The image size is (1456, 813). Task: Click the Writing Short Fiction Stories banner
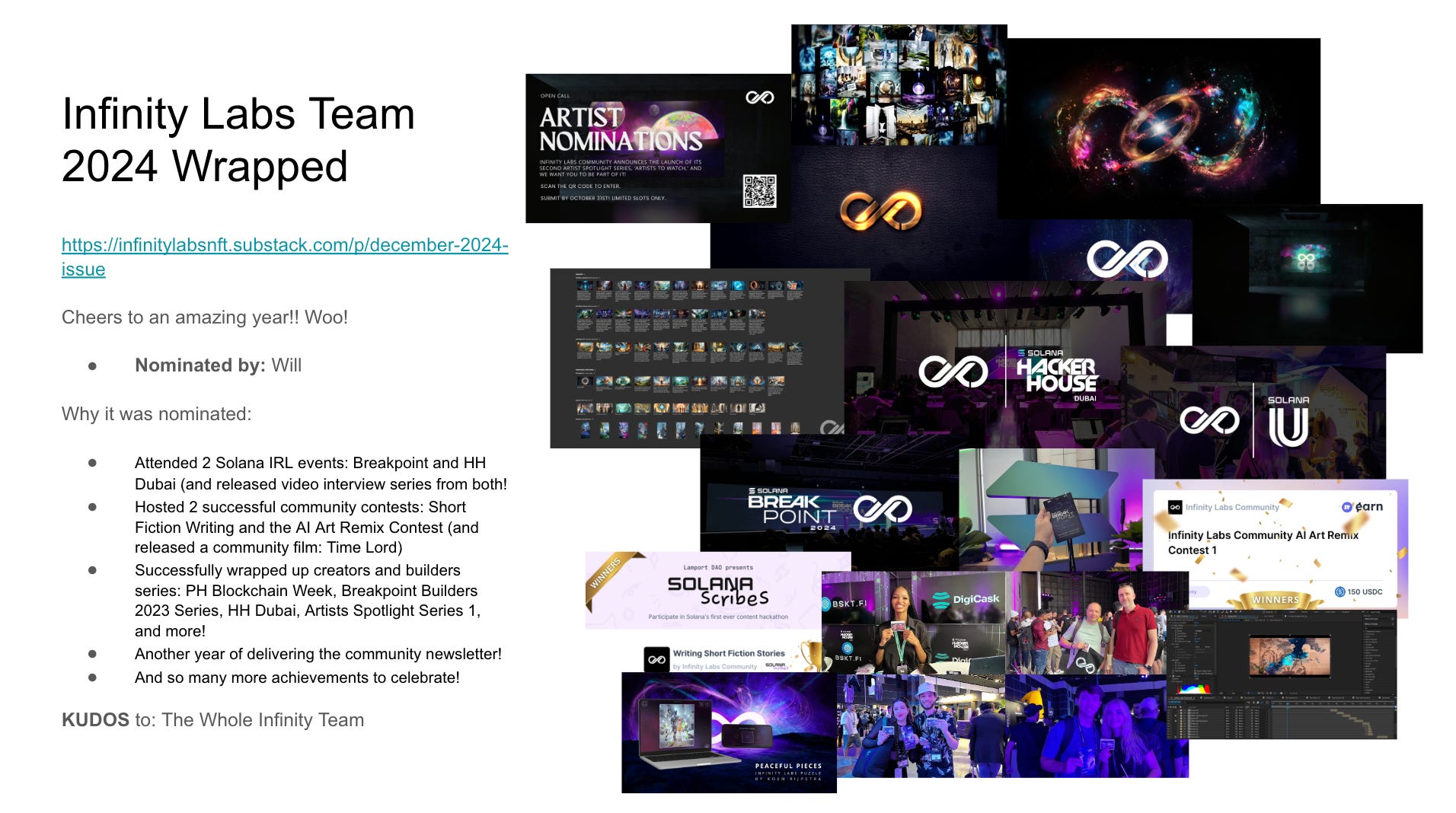tap(731, 658)
